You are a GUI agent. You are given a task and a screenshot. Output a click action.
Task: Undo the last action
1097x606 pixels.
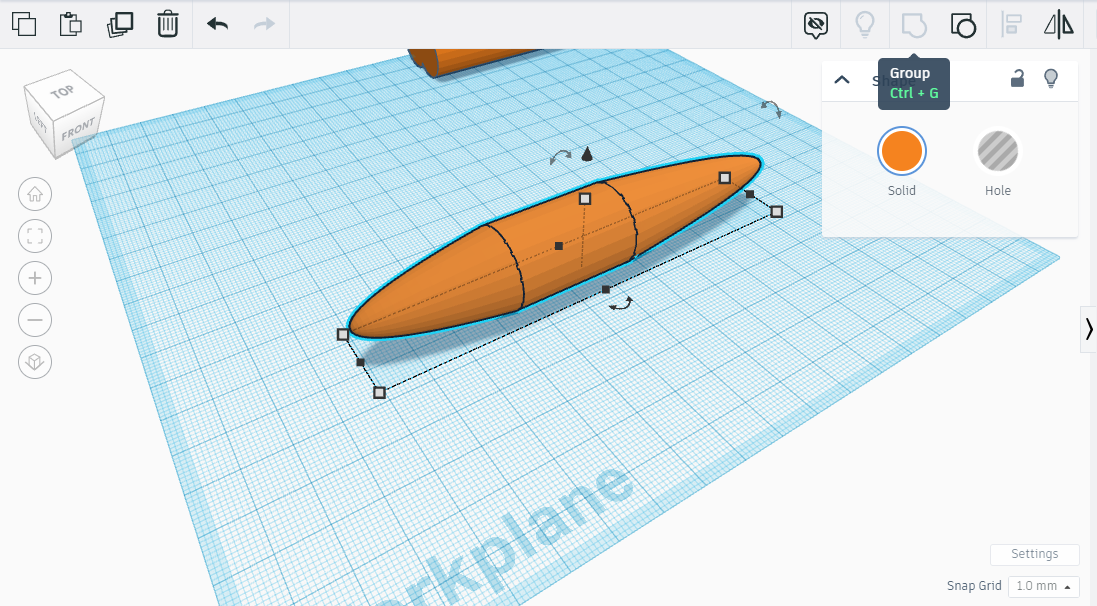pyautogui.click(x=218, y=24)
